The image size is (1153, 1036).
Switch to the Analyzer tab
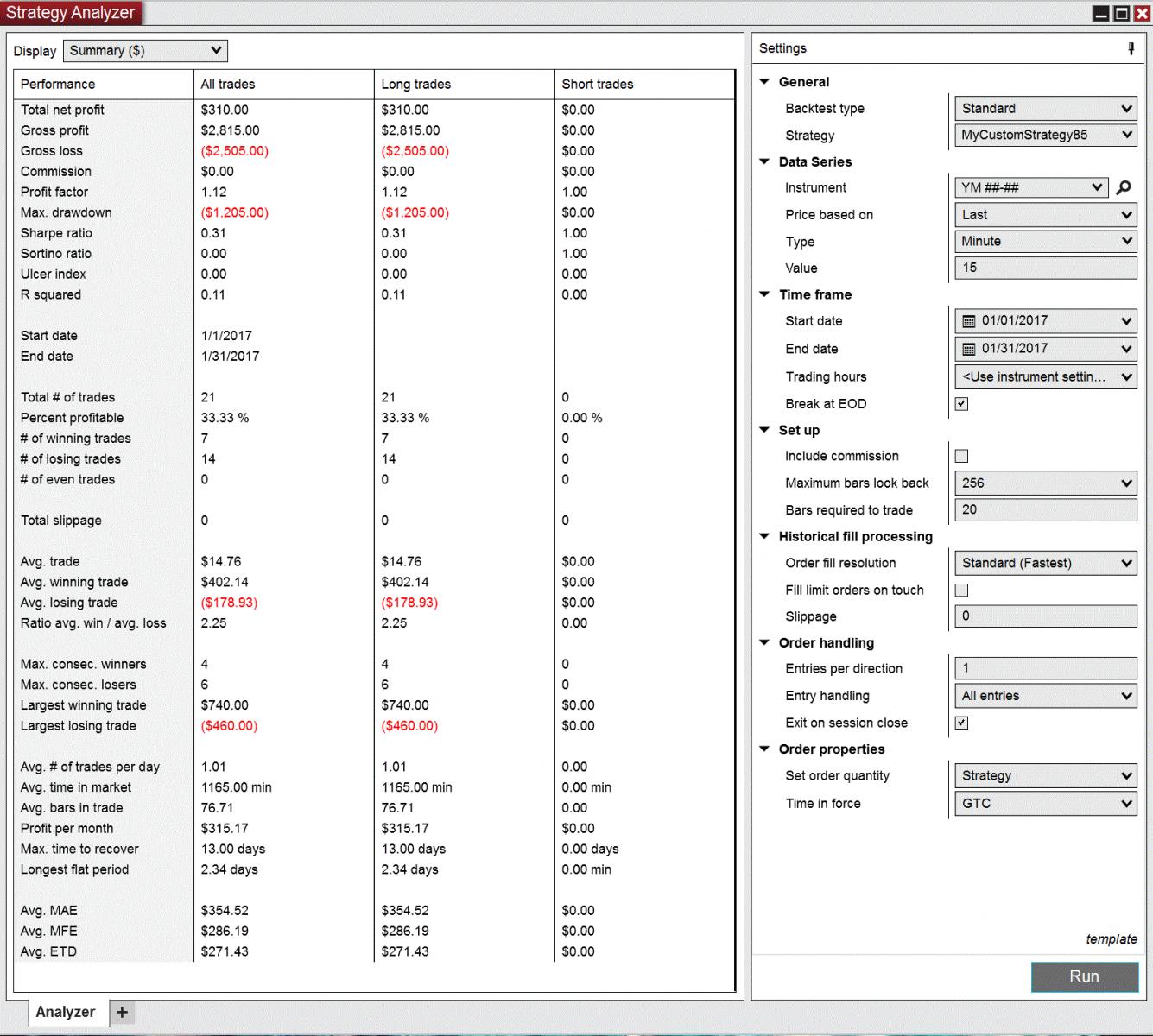click(x=66, y=1012)
